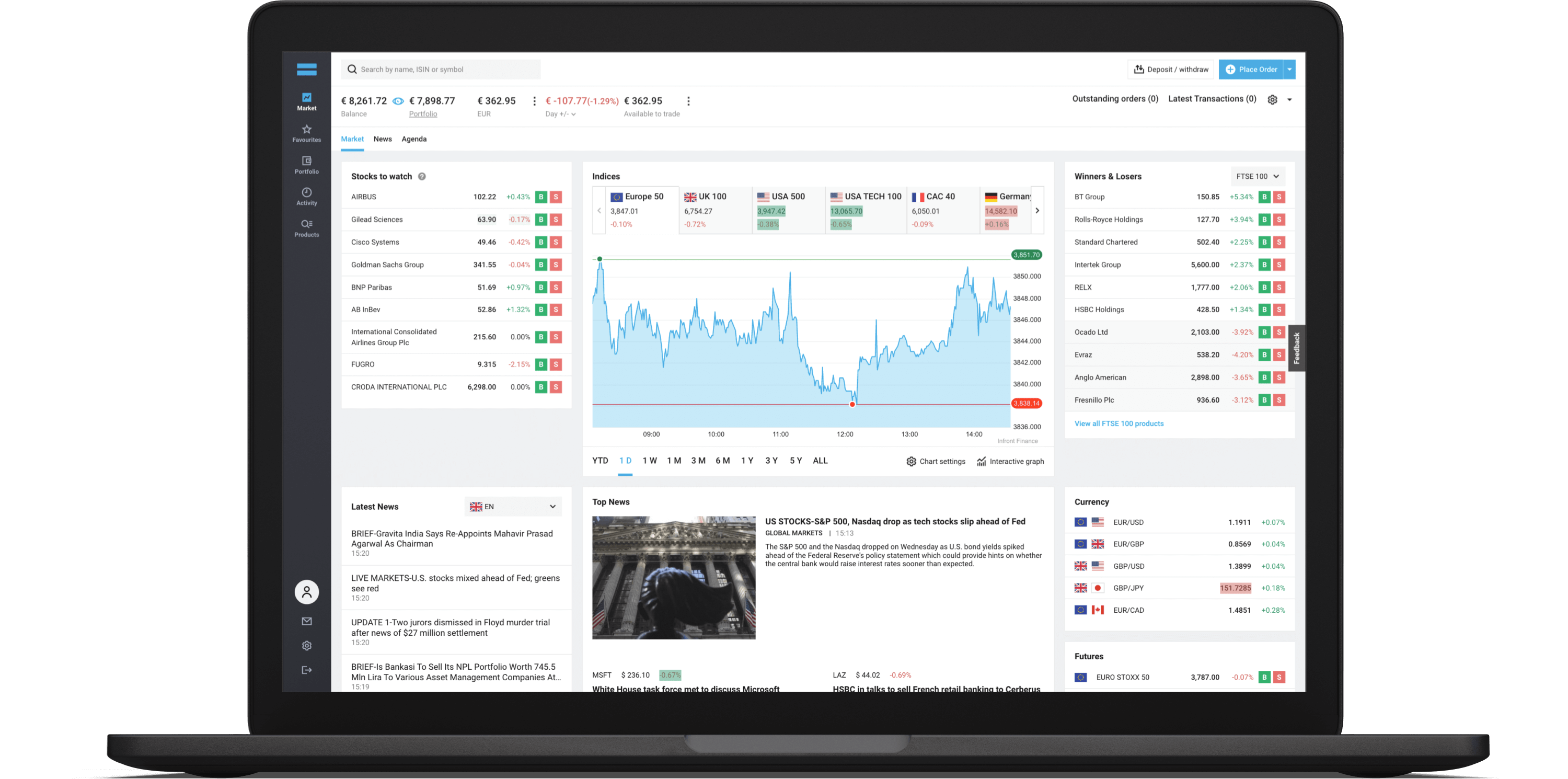Open Favourites star in sidebar

(306, 133)
